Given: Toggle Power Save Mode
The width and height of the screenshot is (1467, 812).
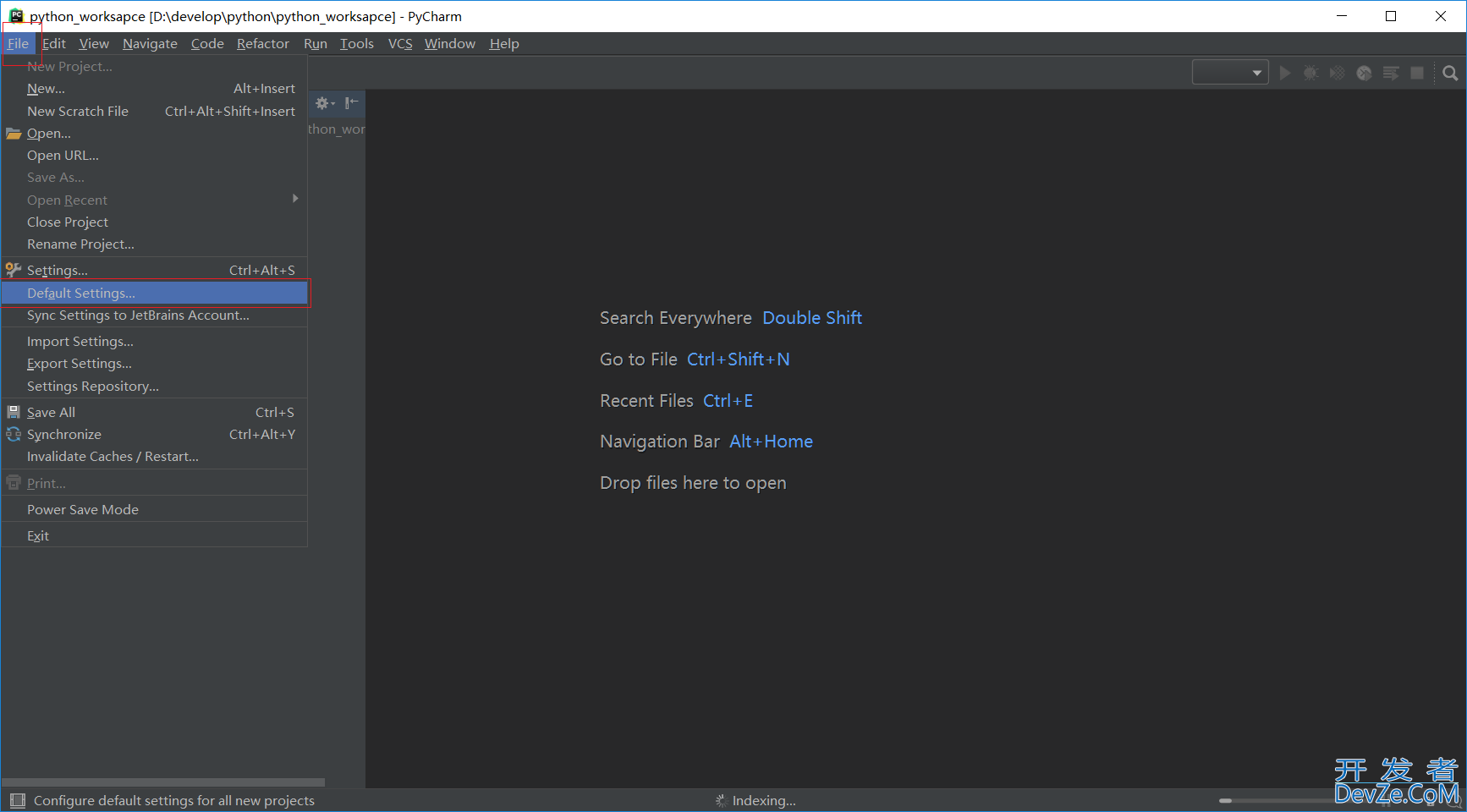Looking at the screenshot, I should (x=155, y=509).
